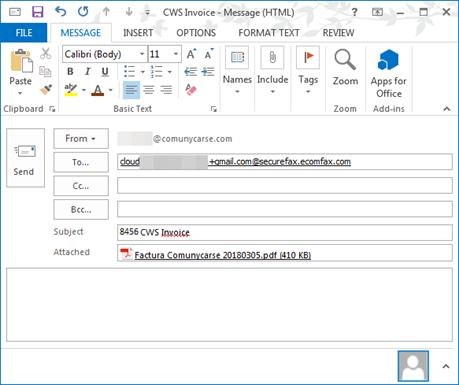Image resolution: width=459 pixels, height=385 pixels.
Task: Open Clipboard pane launcher
Action: pyautogui.click(x=52, y=109)
